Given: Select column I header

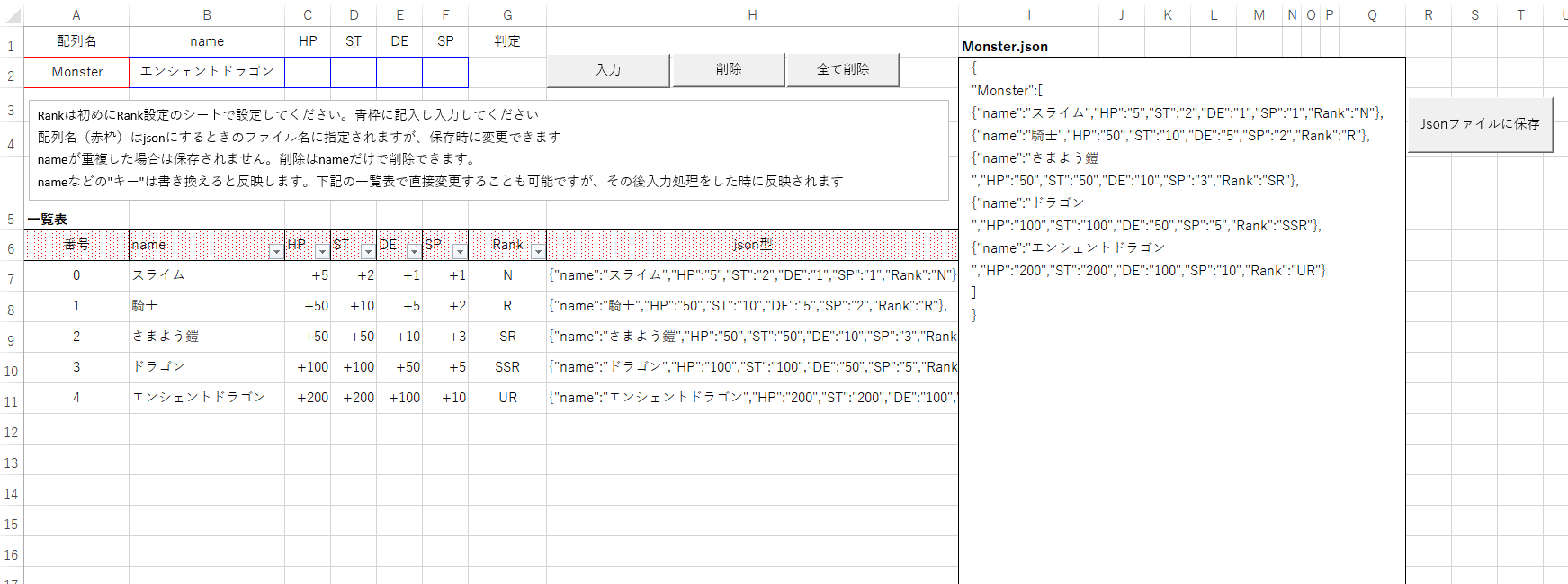Looking at the screenshot, I should coord(1029,15).
